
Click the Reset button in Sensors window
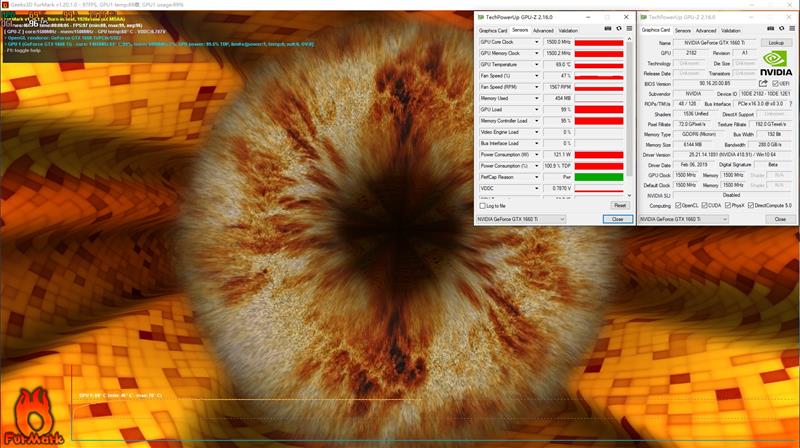tap(619, 205)
